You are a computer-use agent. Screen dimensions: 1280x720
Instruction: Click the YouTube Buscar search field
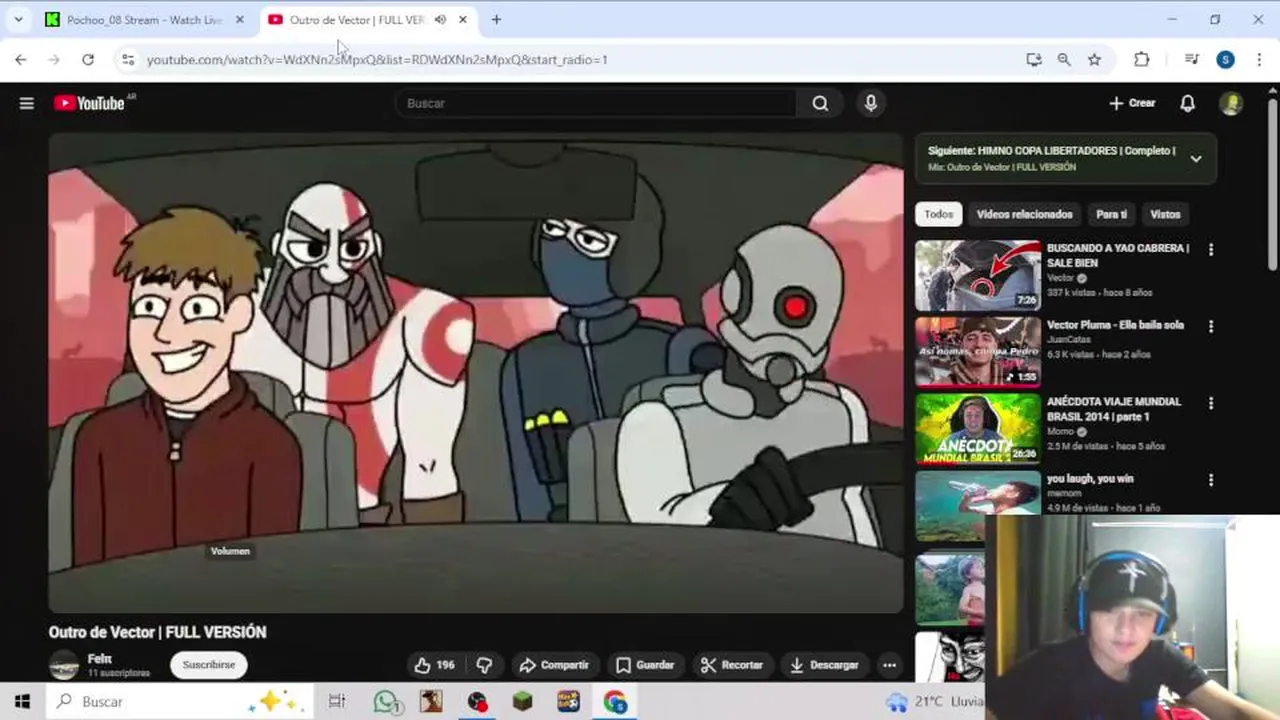pyautogui.click(x=596, y=103)
